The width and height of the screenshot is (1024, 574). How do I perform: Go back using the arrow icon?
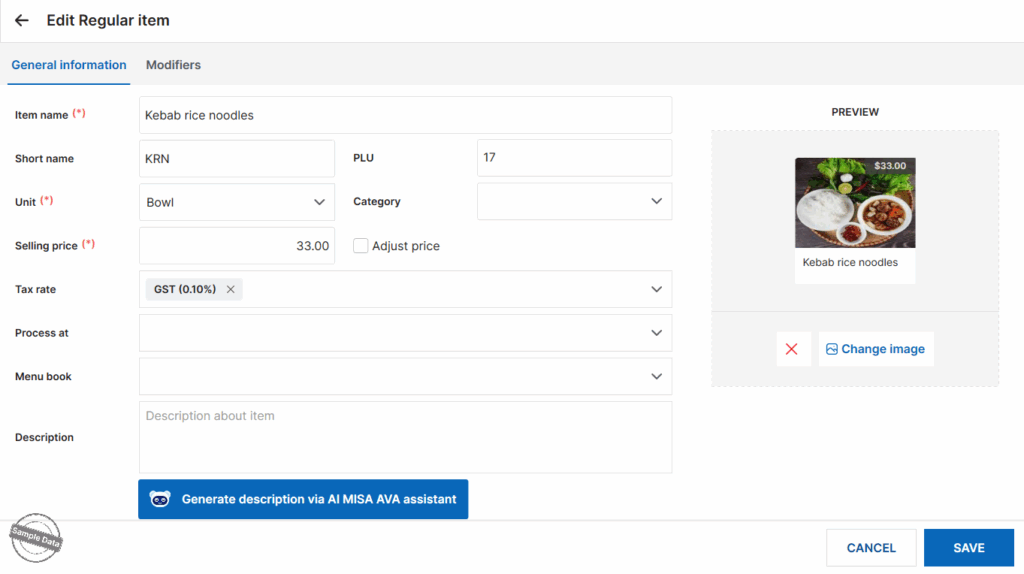pyautogui.click(x=22, y=20)
